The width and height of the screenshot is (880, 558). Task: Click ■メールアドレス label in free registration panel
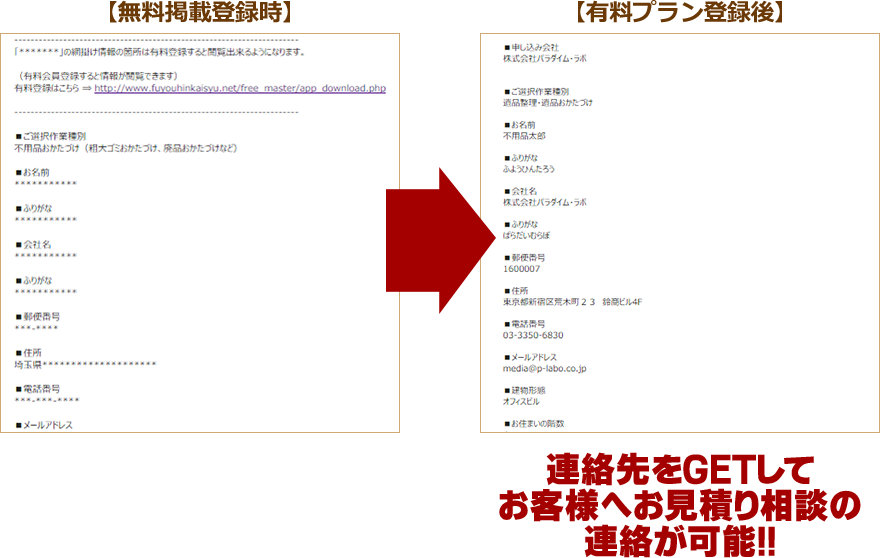click(x=44, y=425)
